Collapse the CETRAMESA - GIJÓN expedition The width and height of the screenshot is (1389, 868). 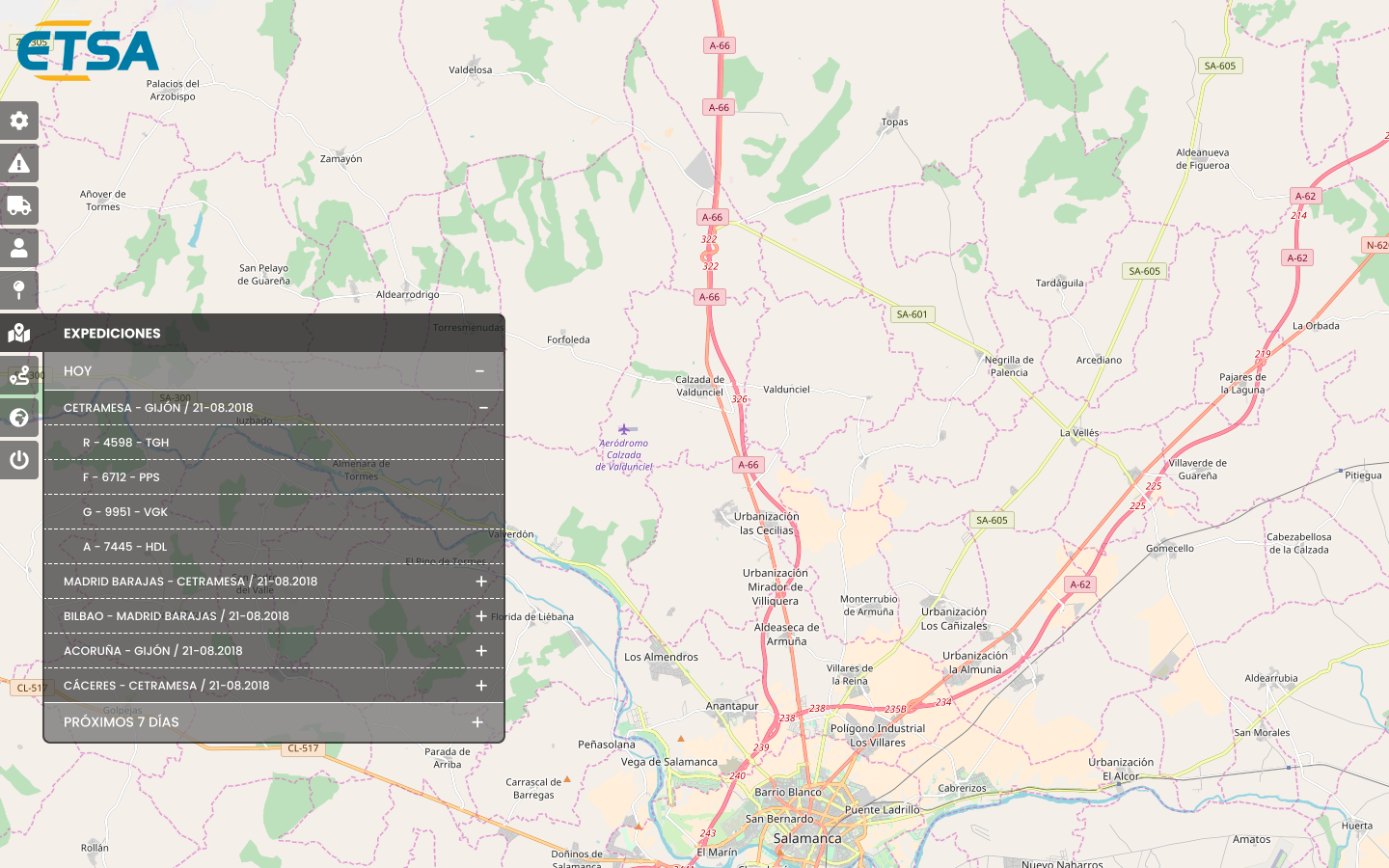click(483, 408)
